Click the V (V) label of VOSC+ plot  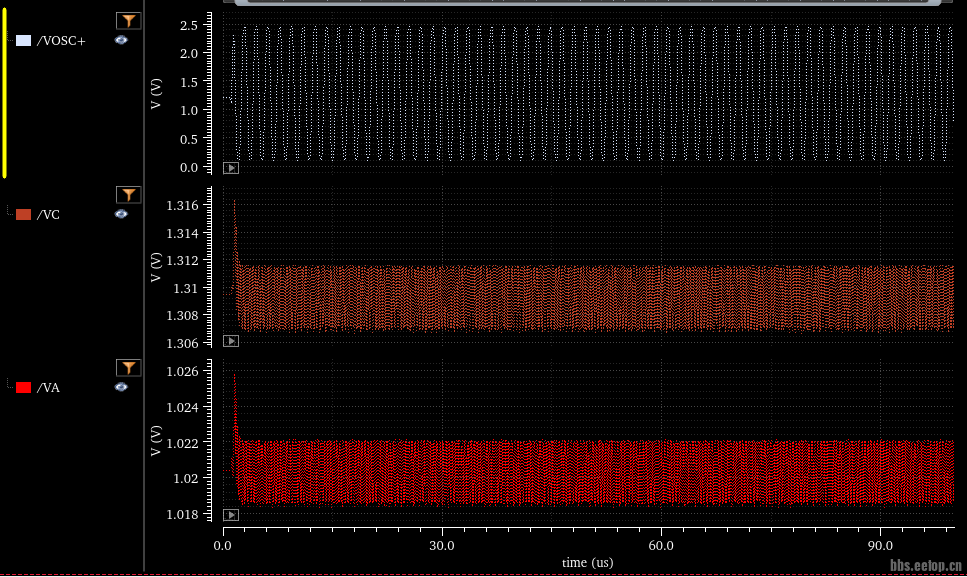pos(156,94)
